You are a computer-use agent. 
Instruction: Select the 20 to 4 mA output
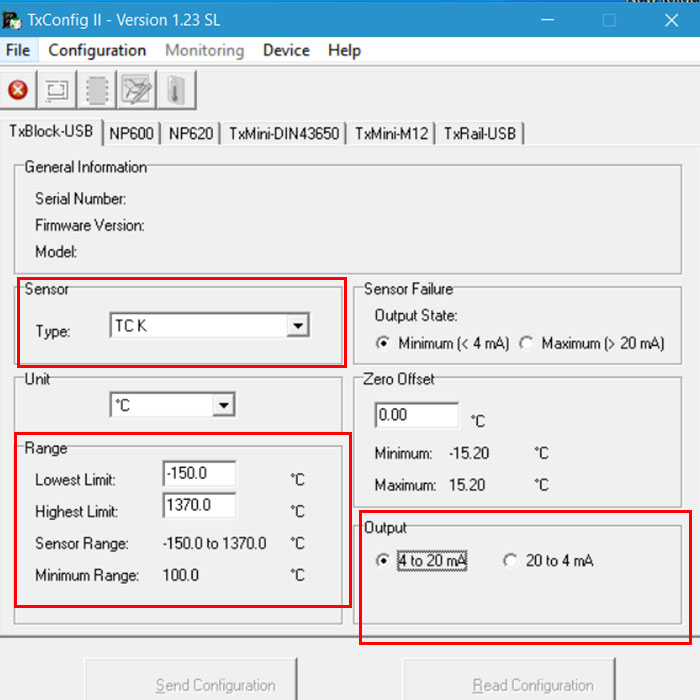tap(548, 560)
